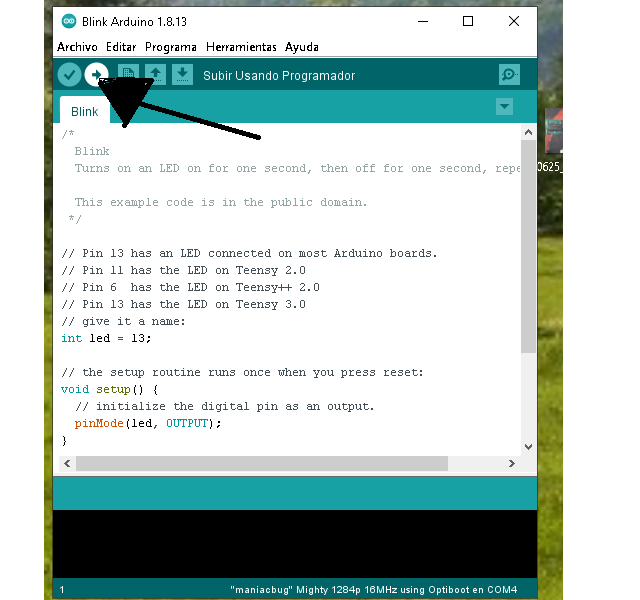Open the Herramientas menu
The height and width of the screenshot is (600, 640).
(x=241, y=47)
